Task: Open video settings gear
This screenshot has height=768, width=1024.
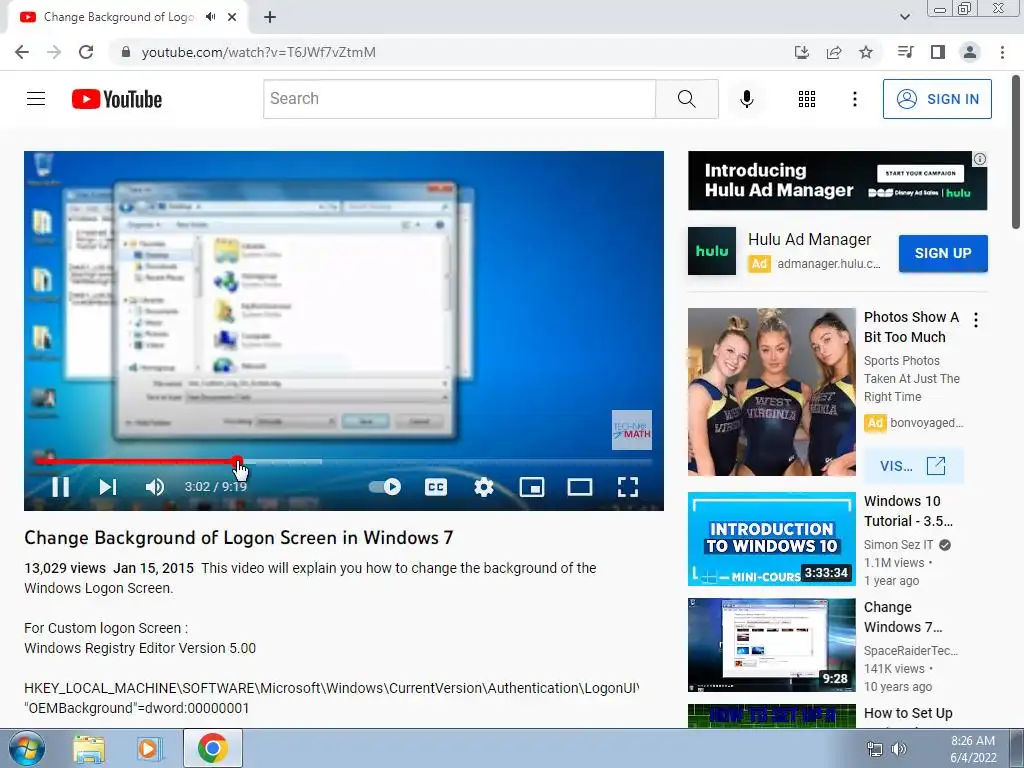Action: pyautogui.click(x=483, y=487)
